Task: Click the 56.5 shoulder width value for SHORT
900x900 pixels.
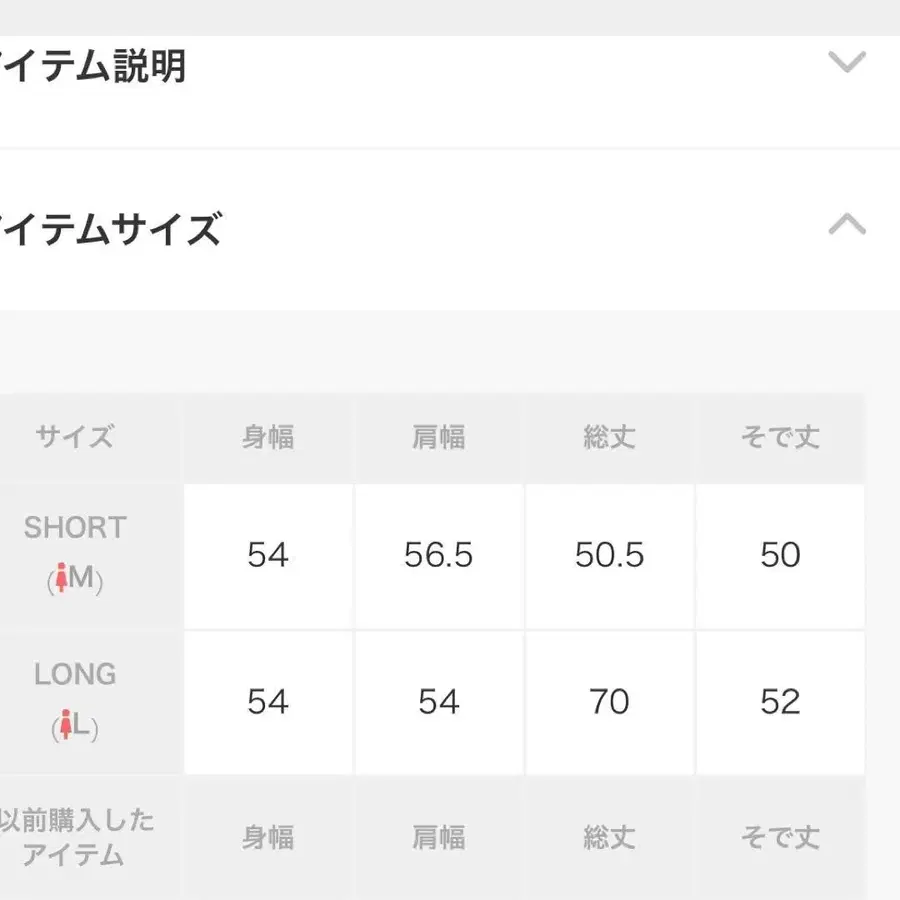Action: [x=437, y=556]
